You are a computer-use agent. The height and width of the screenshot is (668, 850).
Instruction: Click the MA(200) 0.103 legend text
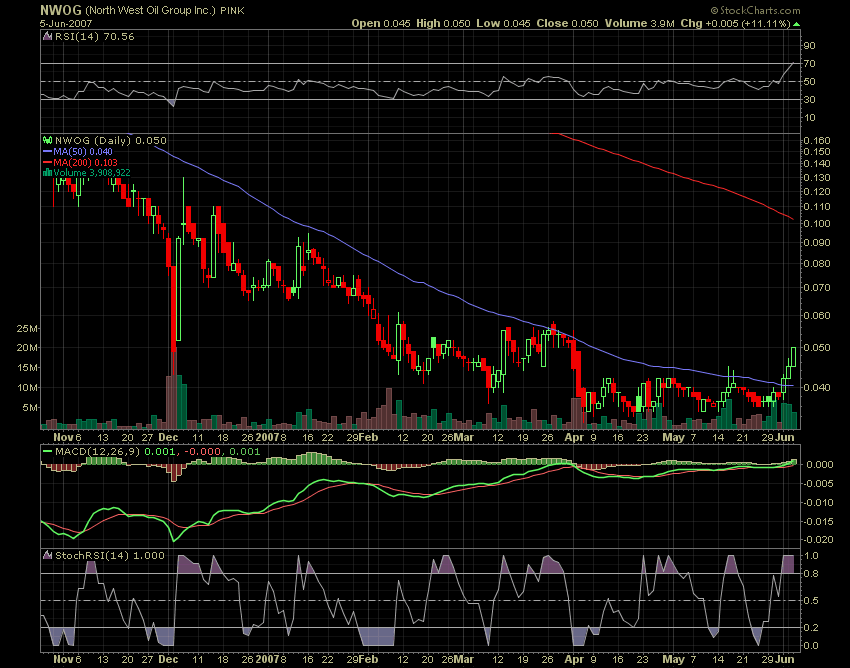pyautogui.click(x=85, y=163)
